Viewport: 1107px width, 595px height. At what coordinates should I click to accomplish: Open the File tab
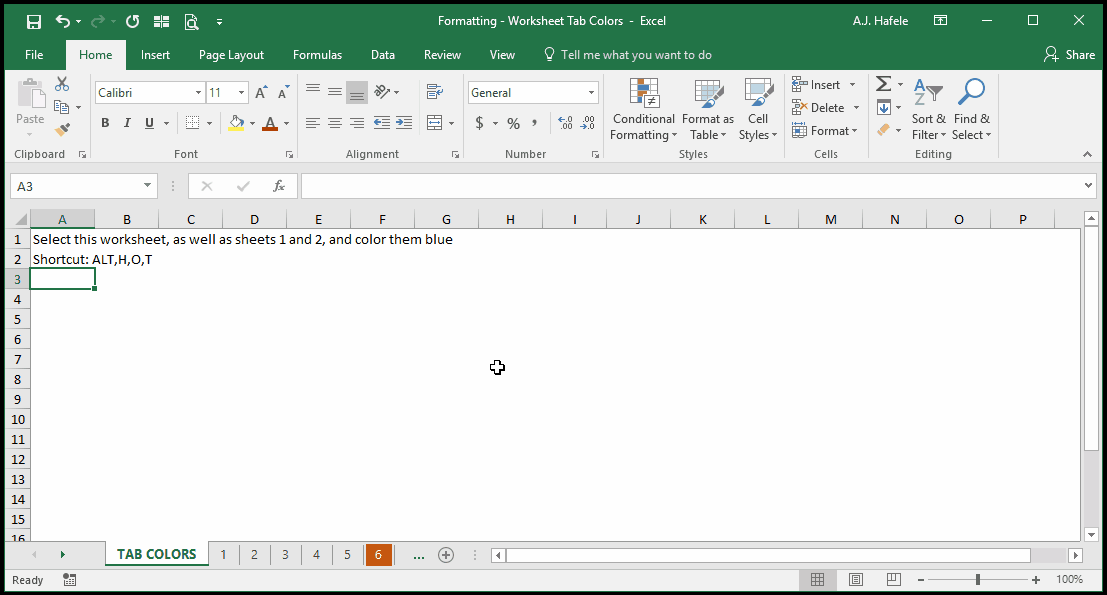34,55
